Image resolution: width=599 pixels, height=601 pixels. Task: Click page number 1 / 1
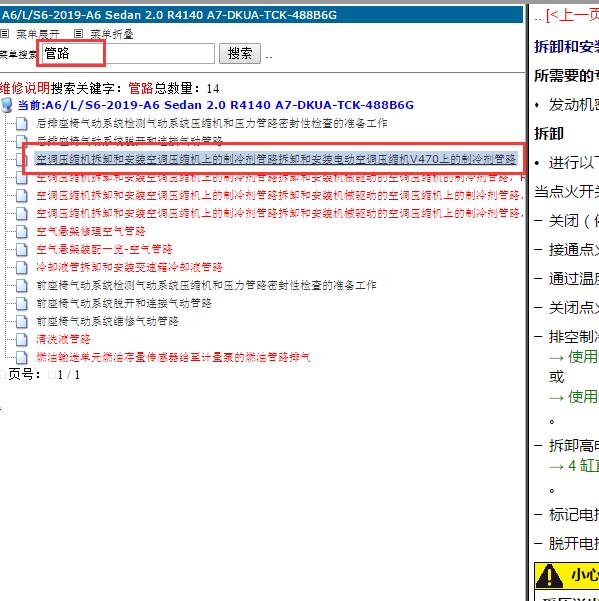coord(69,375)
